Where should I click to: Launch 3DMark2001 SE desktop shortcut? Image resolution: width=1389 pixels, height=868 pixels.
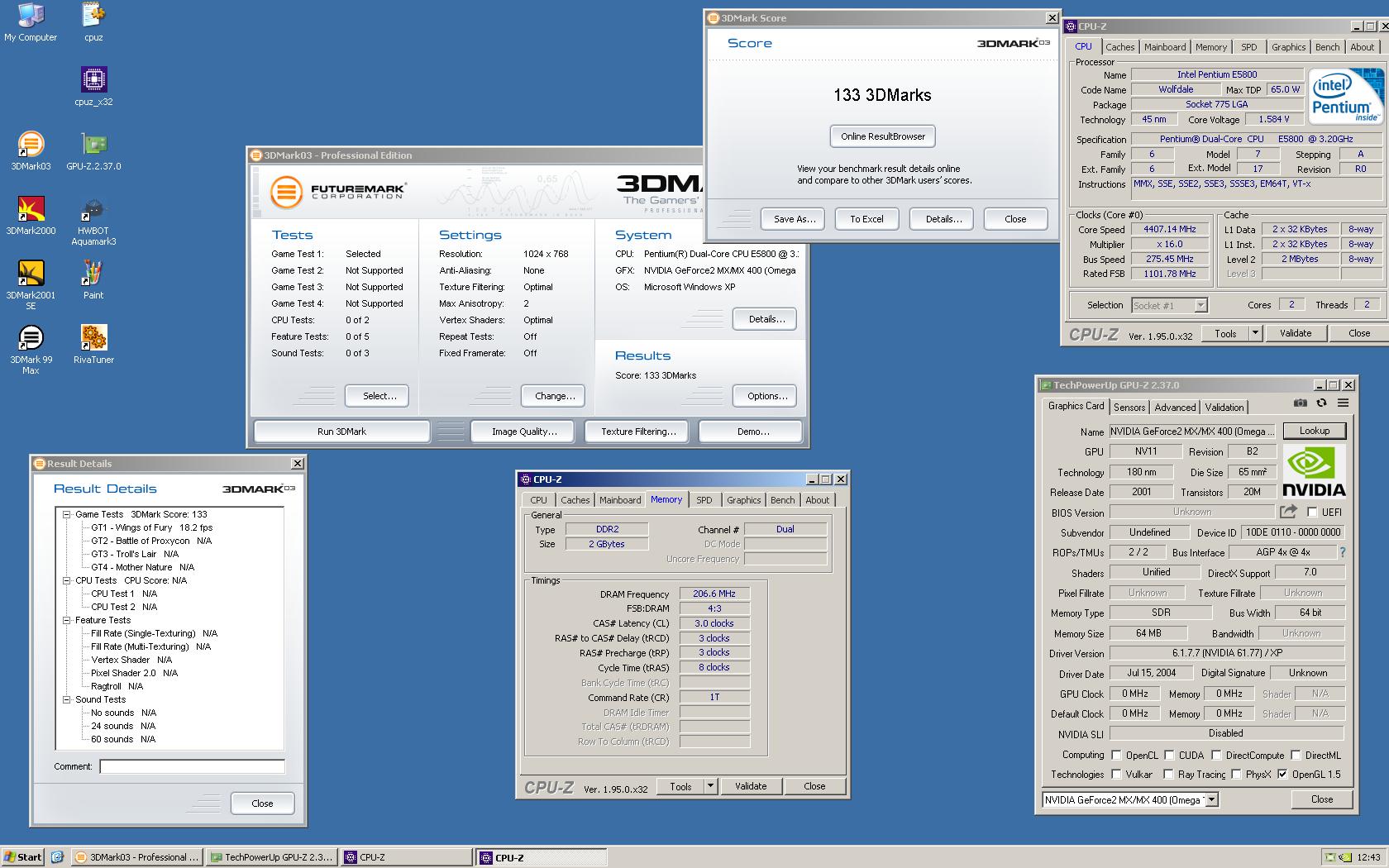[x=31, y=285]
